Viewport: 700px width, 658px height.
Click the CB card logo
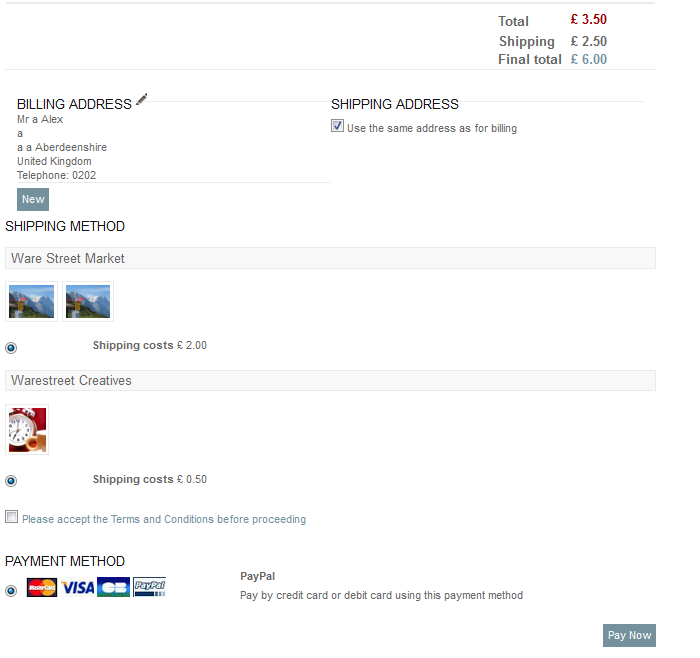pyautogui.click(x=113, y=587)
